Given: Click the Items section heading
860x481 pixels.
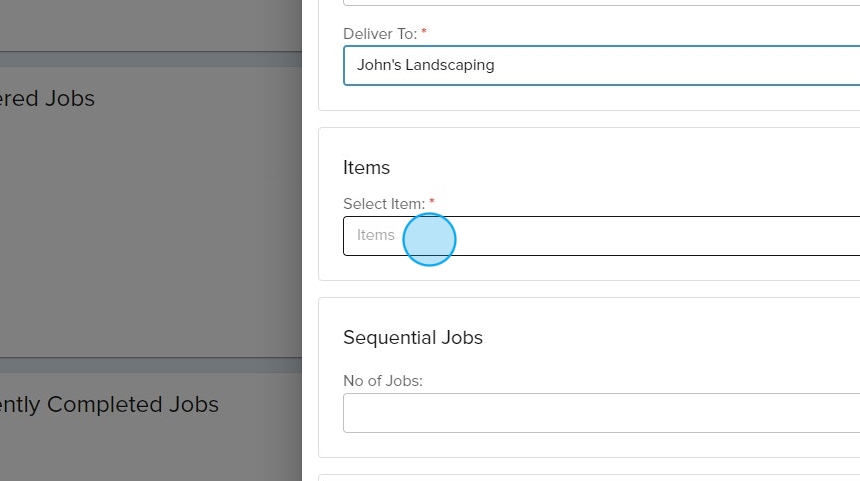Looking at the screenshot, I should [366, 167].
